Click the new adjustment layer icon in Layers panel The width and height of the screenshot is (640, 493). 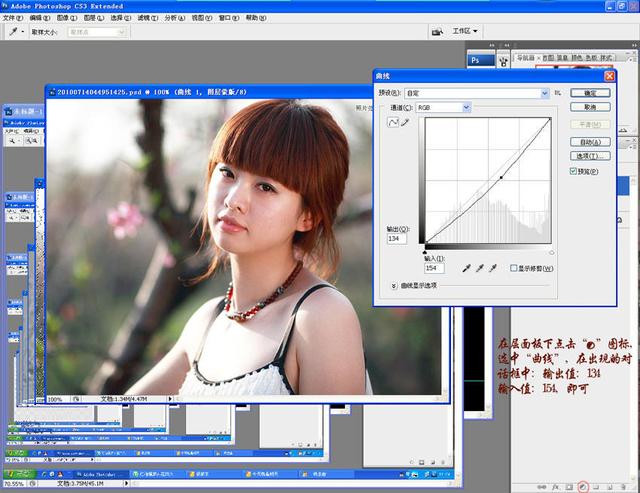click(x=583, y=486)
